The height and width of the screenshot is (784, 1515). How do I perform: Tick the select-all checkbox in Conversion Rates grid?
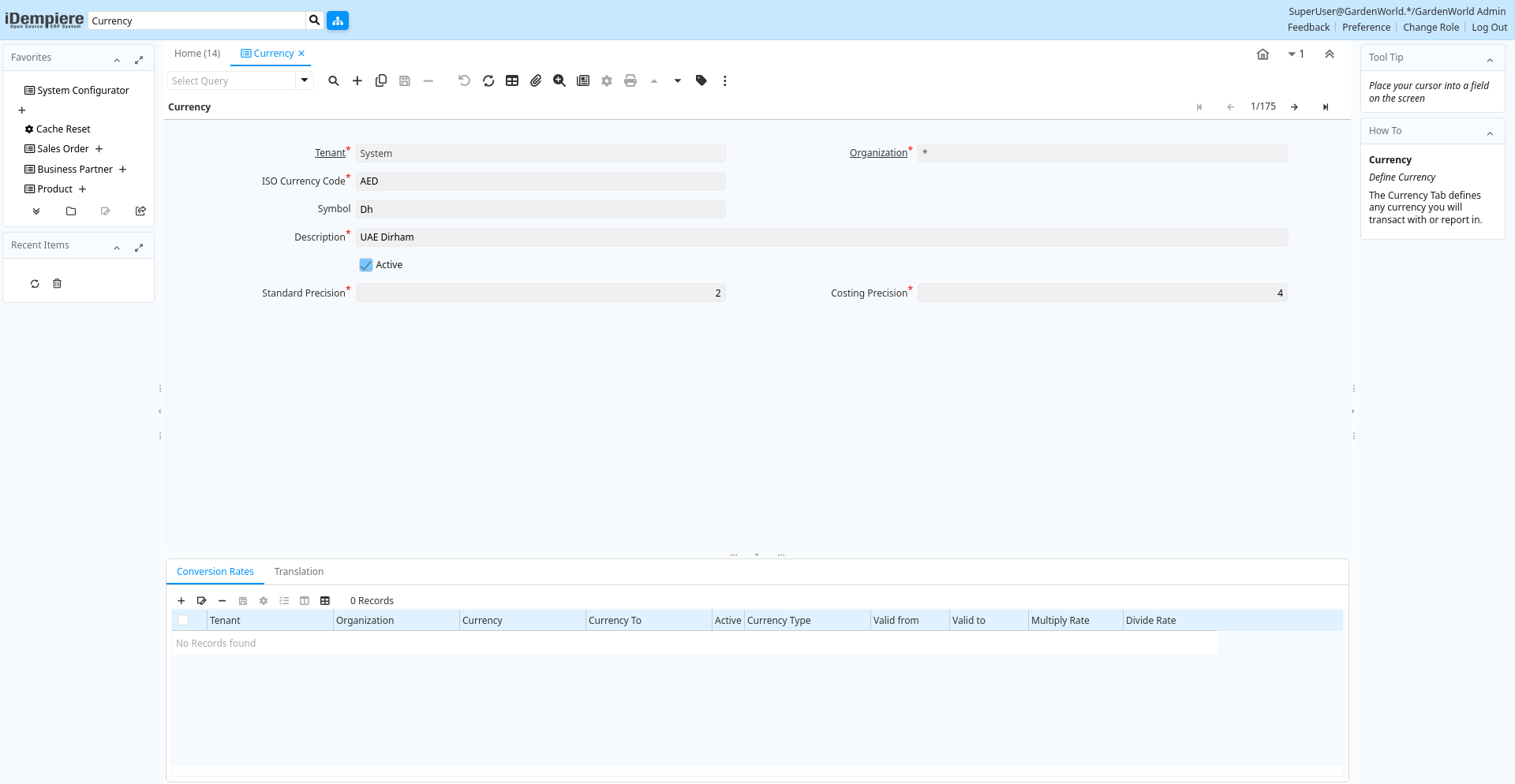point(183,621)
